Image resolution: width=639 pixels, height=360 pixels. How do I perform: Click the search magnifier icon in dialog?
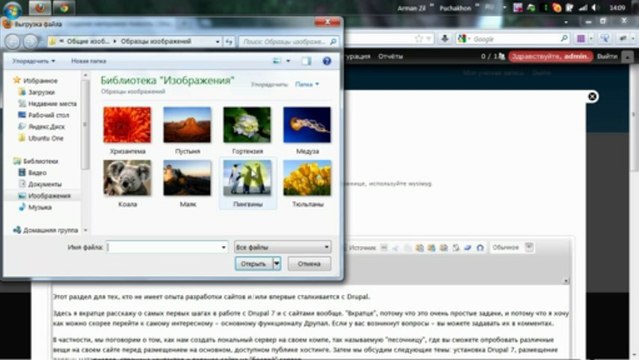[x=333, y=42]
